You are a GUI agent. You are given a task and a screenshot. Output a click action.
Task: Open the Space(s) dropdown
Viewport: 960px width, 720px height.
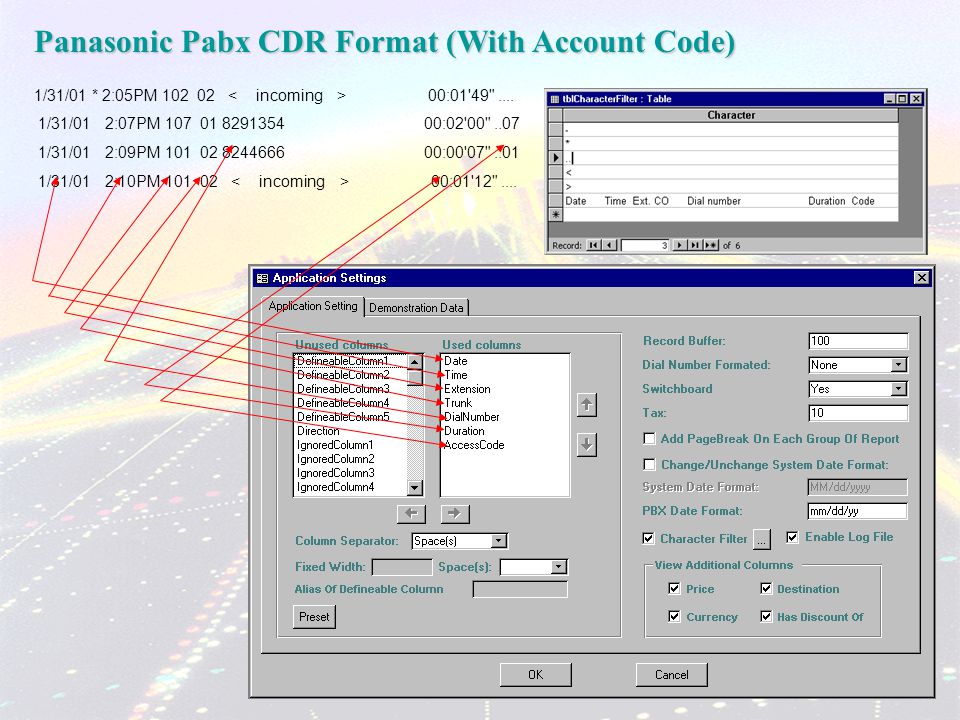[558, 567]
